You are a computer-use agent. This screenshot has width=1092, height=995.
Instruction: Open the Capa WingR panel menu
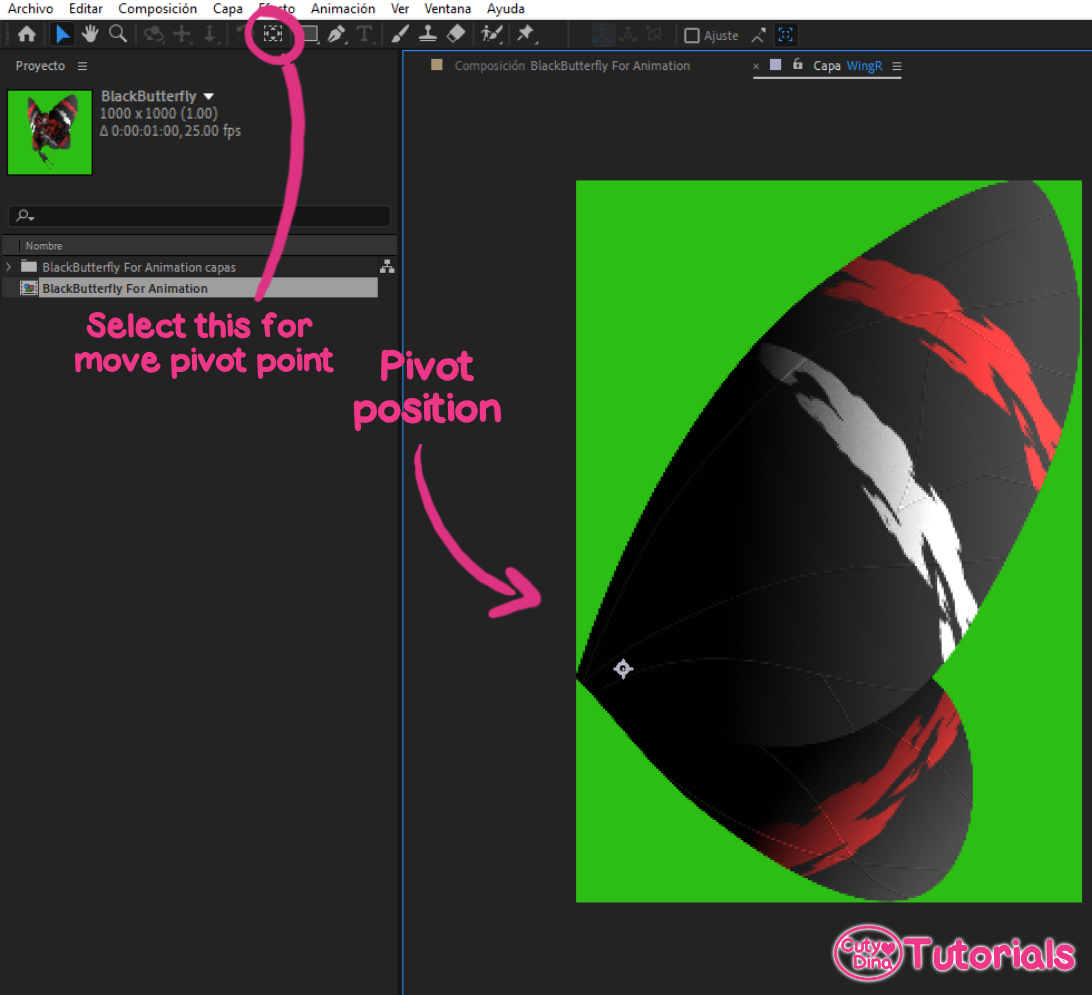(898, 65)
